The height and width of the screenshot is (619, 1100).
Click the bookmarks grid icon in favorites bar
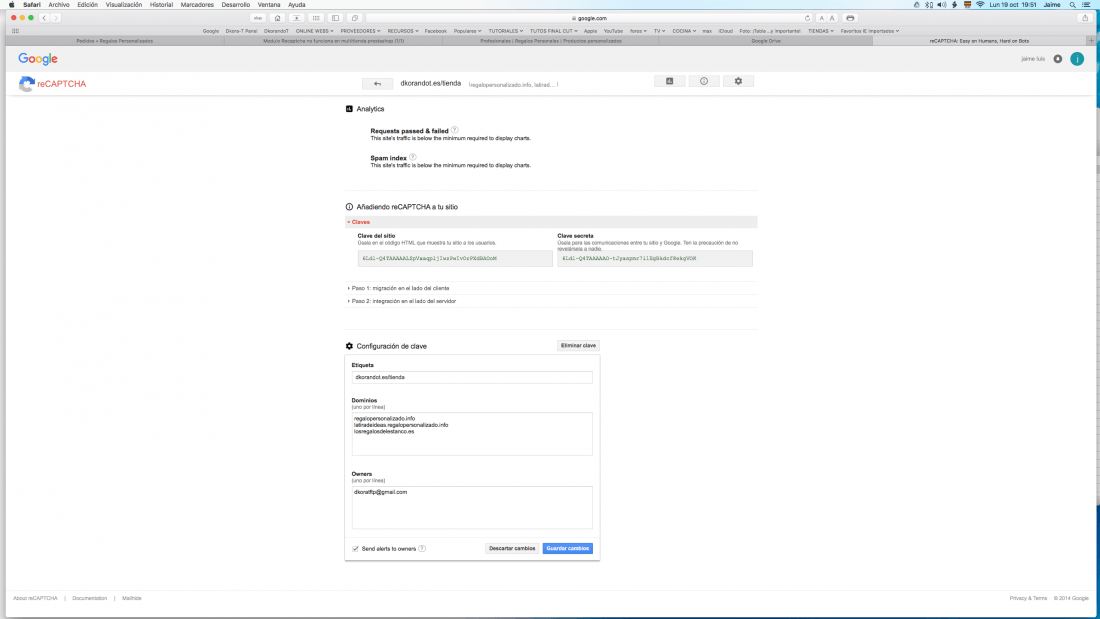pos(15,31)
